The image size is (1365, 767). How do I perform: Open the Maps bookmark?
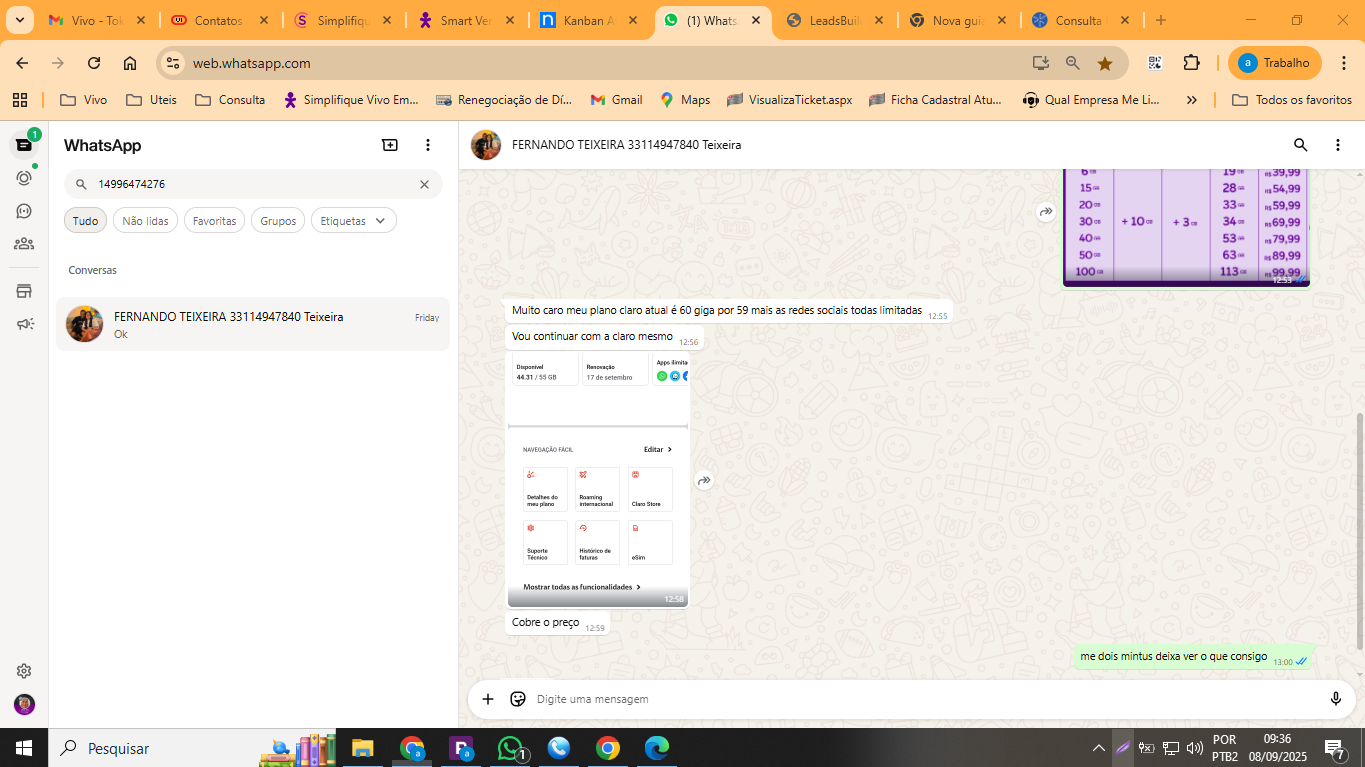coord(686,100)
